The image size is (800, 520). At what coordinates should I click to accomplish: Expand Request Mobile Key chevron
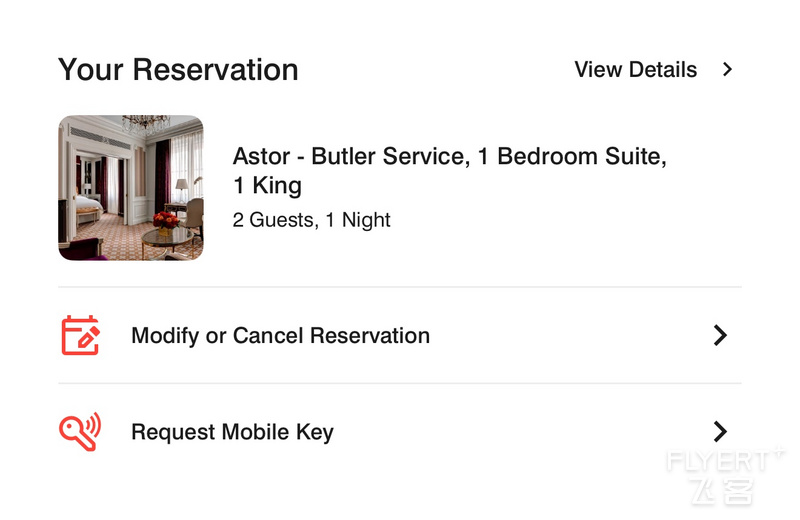720,432
